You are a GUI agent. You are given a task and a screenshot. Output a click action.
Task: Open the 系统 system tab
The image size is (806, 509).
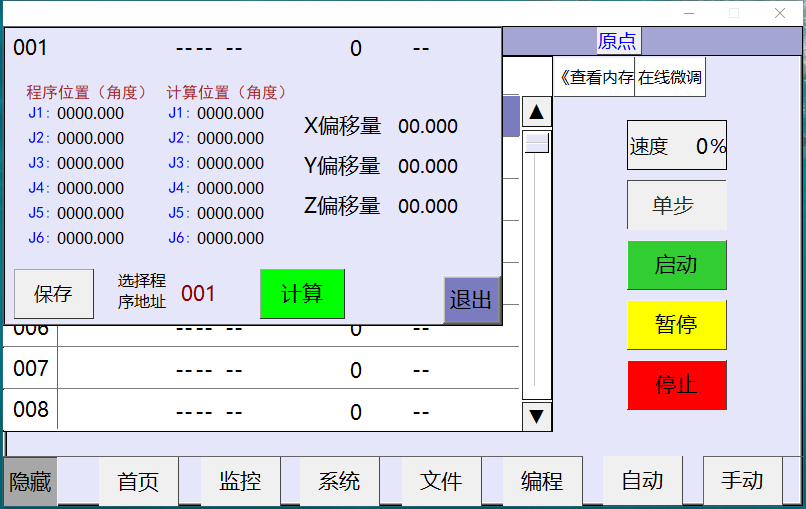[339, 481]
